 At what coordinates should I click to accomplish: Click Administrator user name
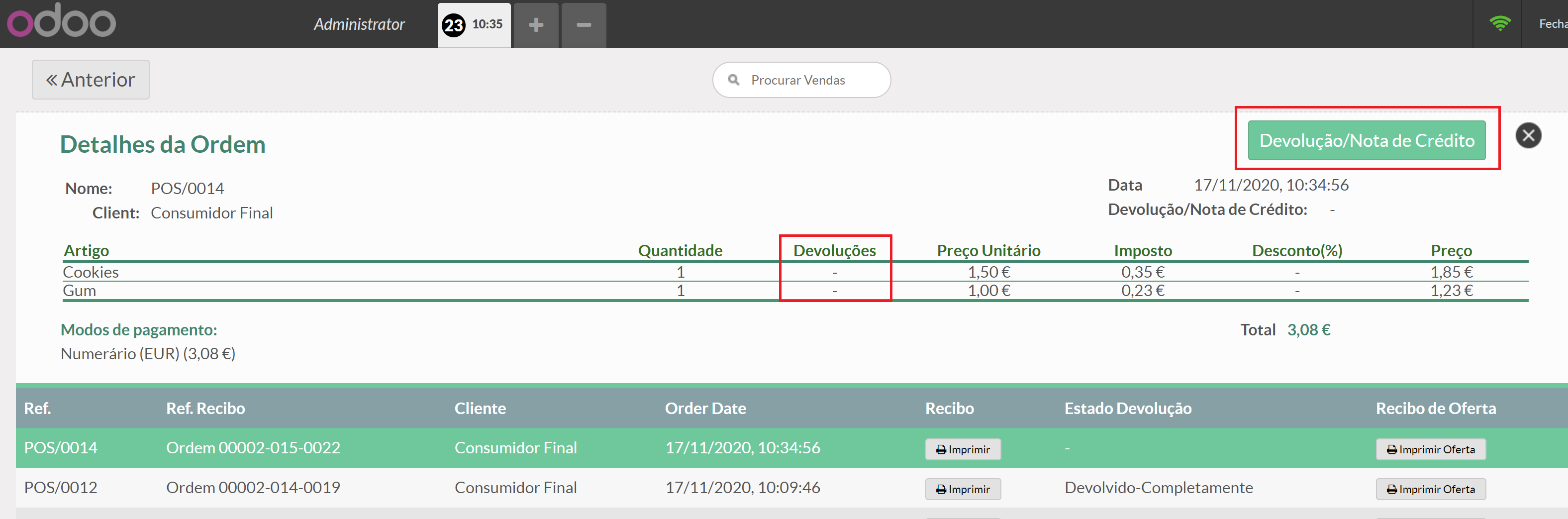pos(359,24)
